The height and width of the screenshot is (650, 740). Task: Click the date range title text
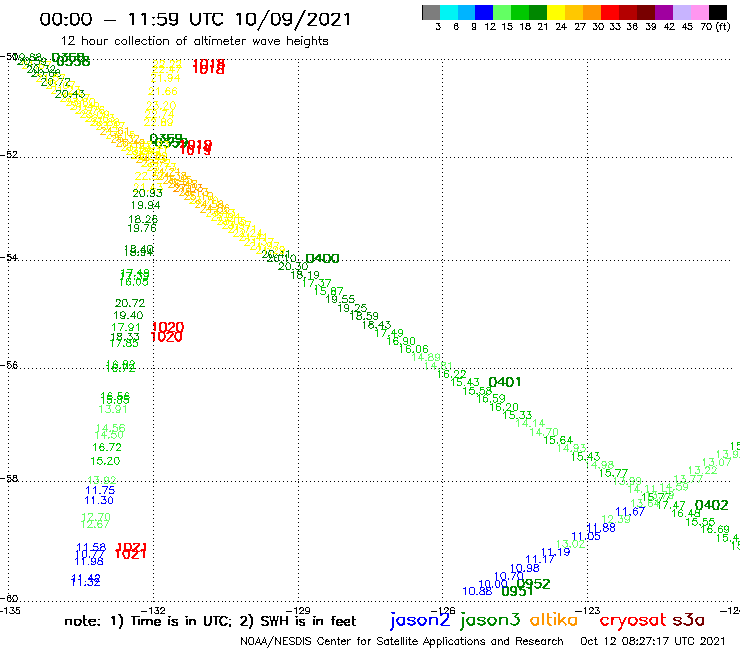point(195,19)
